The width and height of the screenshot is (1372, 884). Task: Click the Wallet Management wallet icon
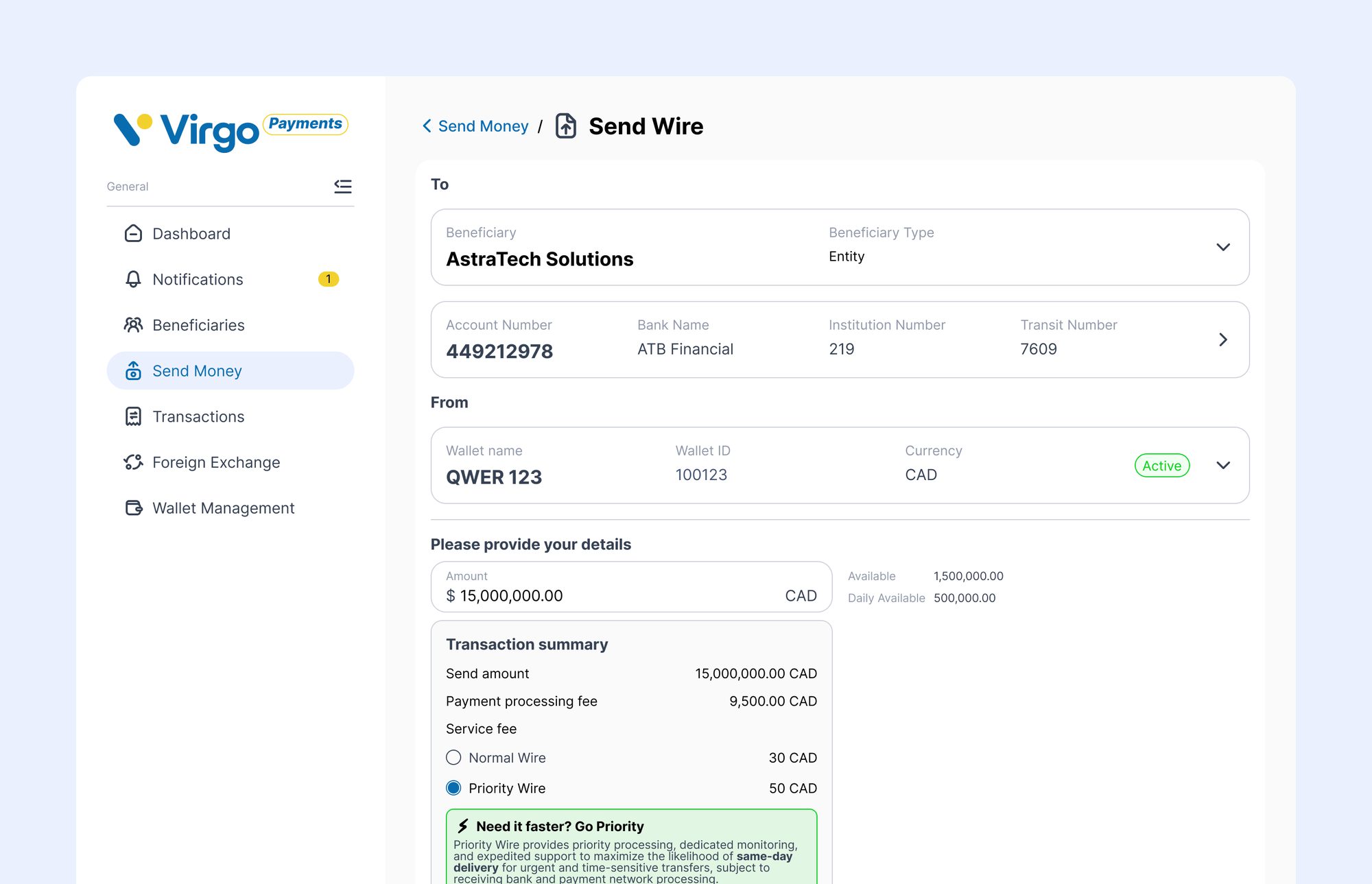(133, 507)
